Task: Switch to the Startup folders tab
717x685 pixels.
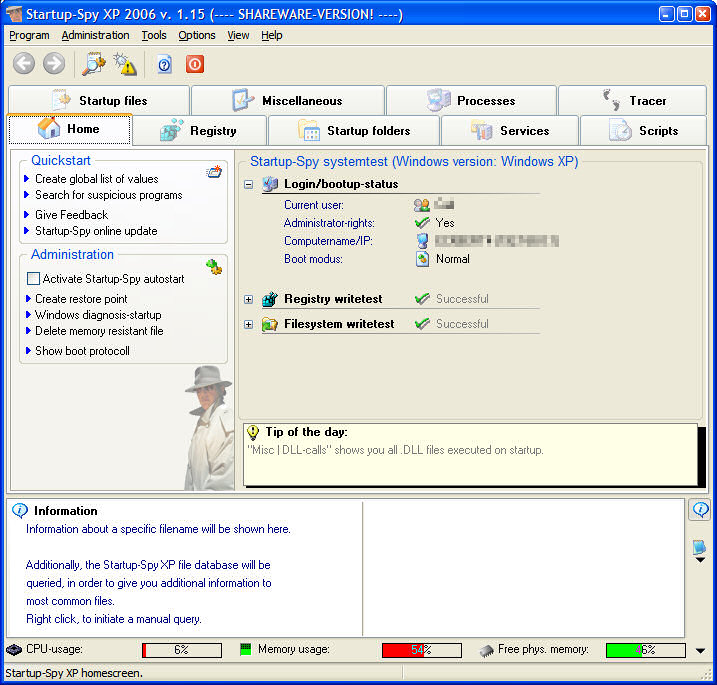Action: 354,131
